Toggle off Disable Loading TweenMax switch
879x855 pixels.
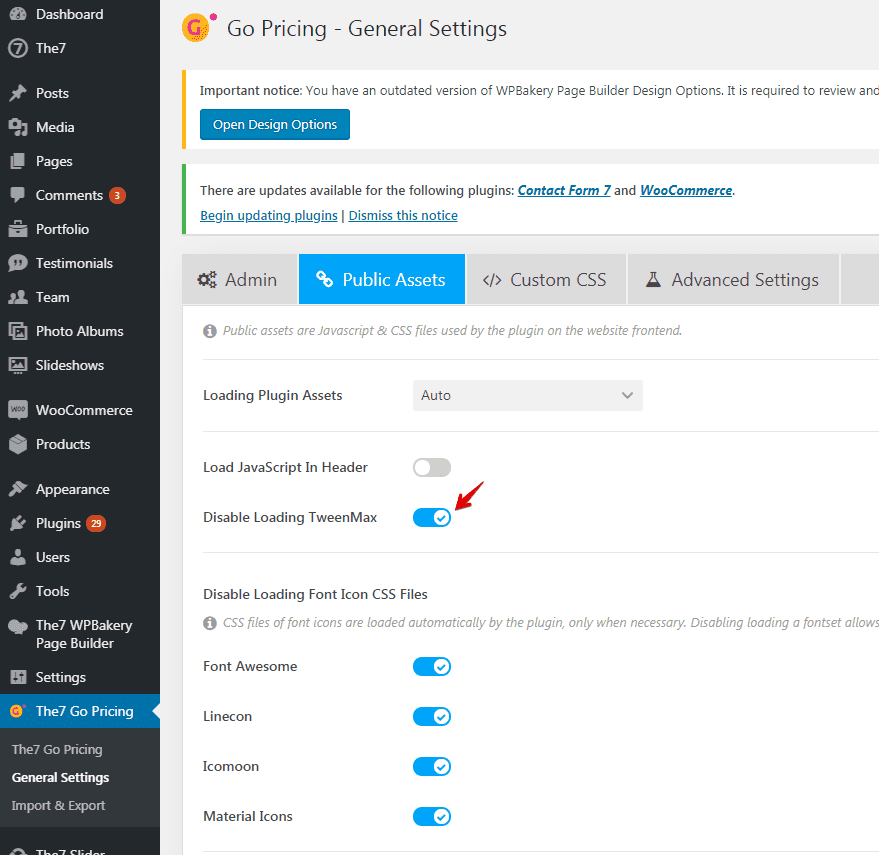432,517
